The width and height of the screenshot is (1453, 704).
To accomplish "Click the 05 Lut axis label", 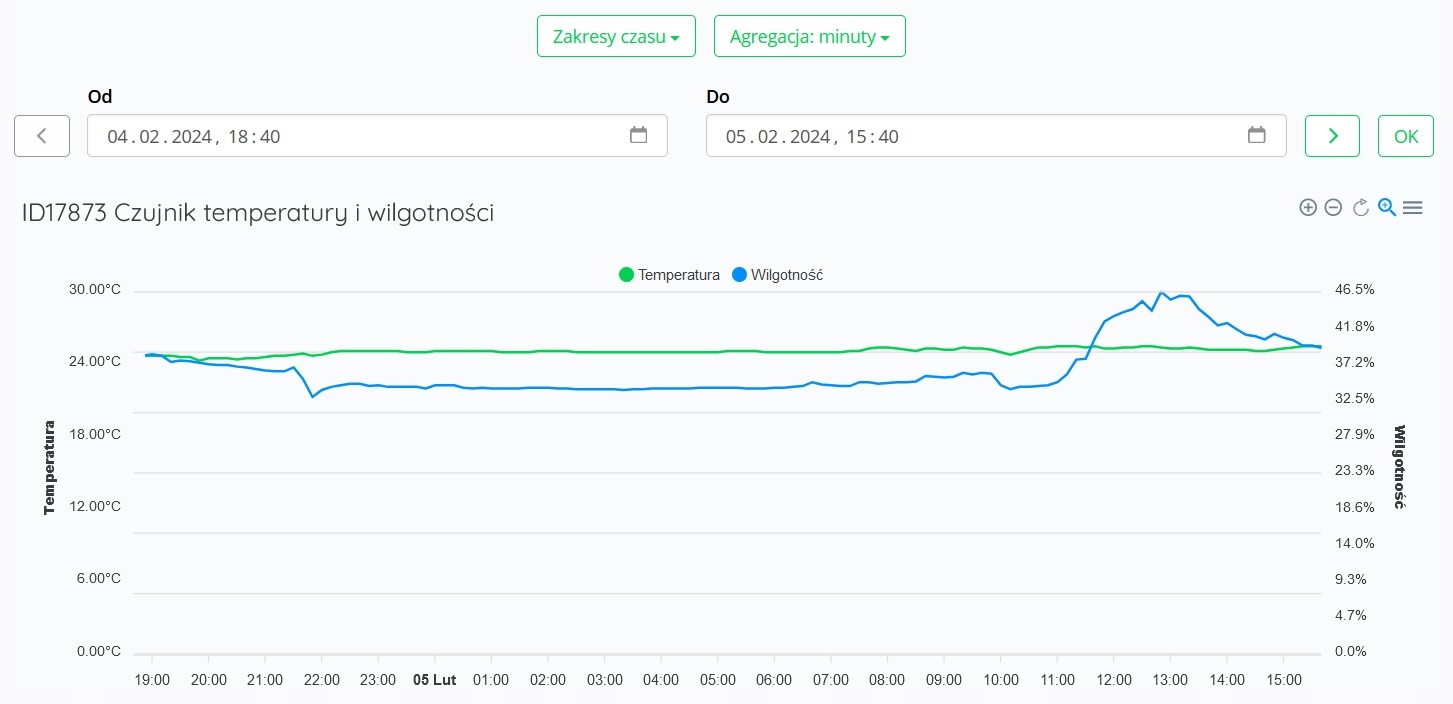I will 435,680.
